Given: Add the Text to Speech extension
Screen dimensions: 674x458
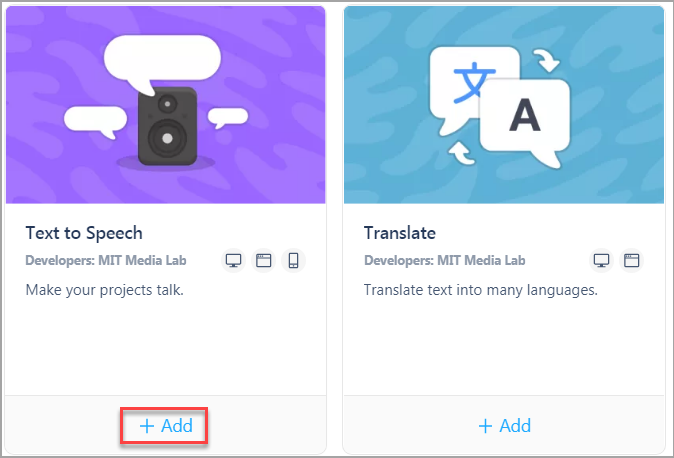Looking at the screenshot, I should coord(166,426).
